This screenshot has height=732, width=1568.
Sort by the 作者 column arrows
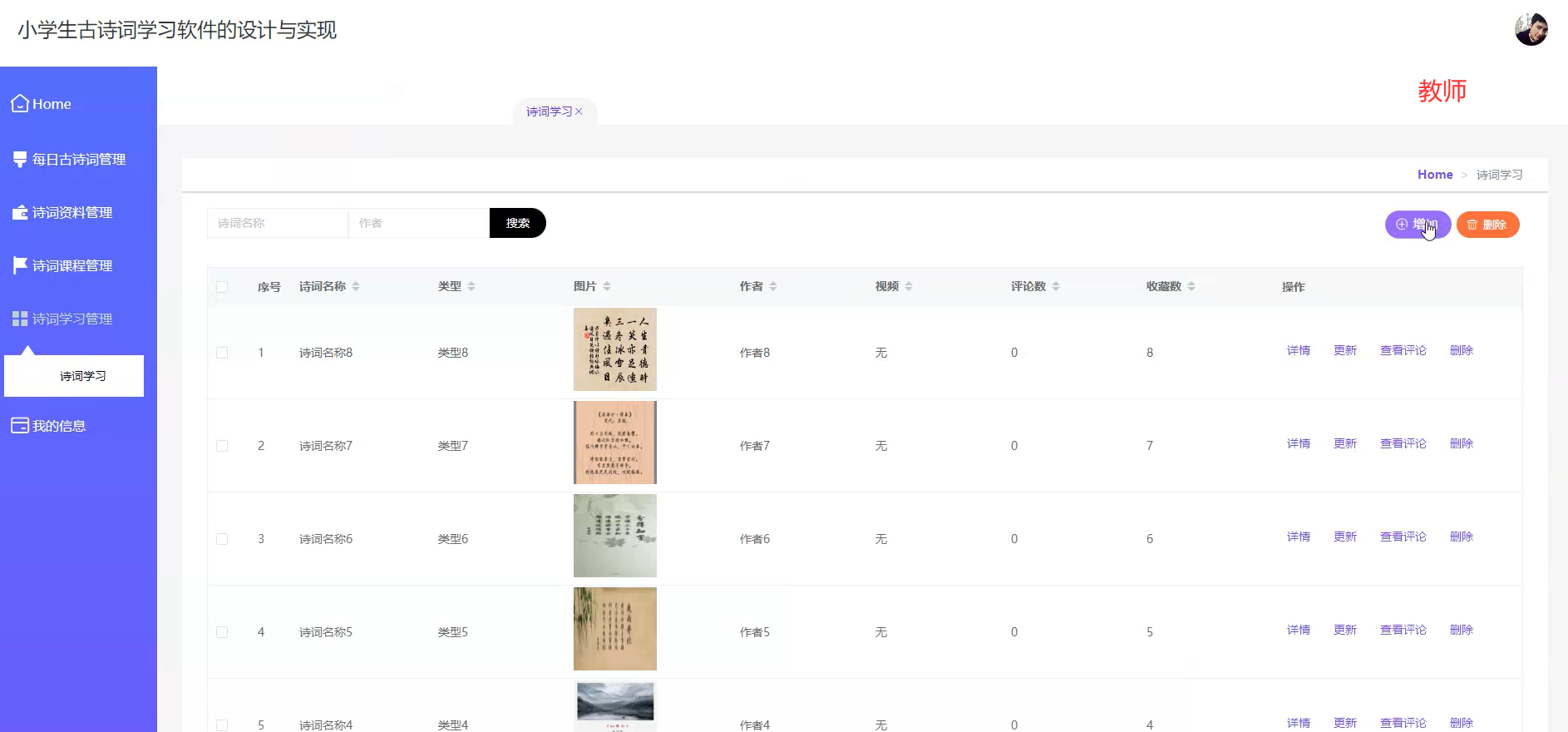tap(773, 286)
